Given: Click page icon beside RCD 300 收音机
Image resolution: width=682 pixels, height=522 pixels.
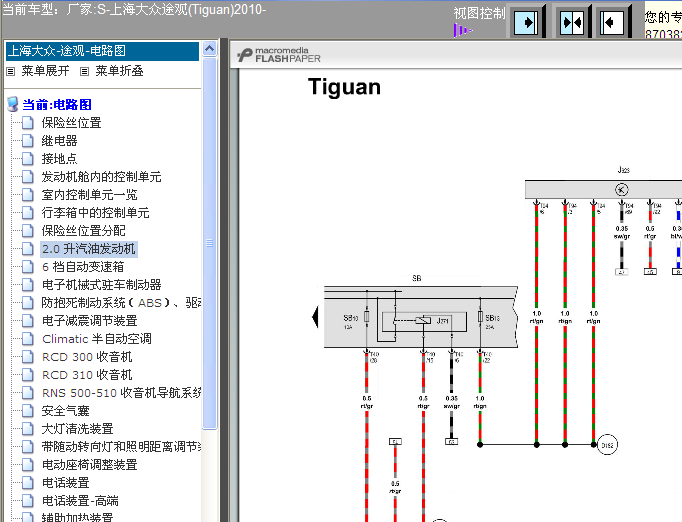Looking at the screenshot, I should tap(27, 357).
